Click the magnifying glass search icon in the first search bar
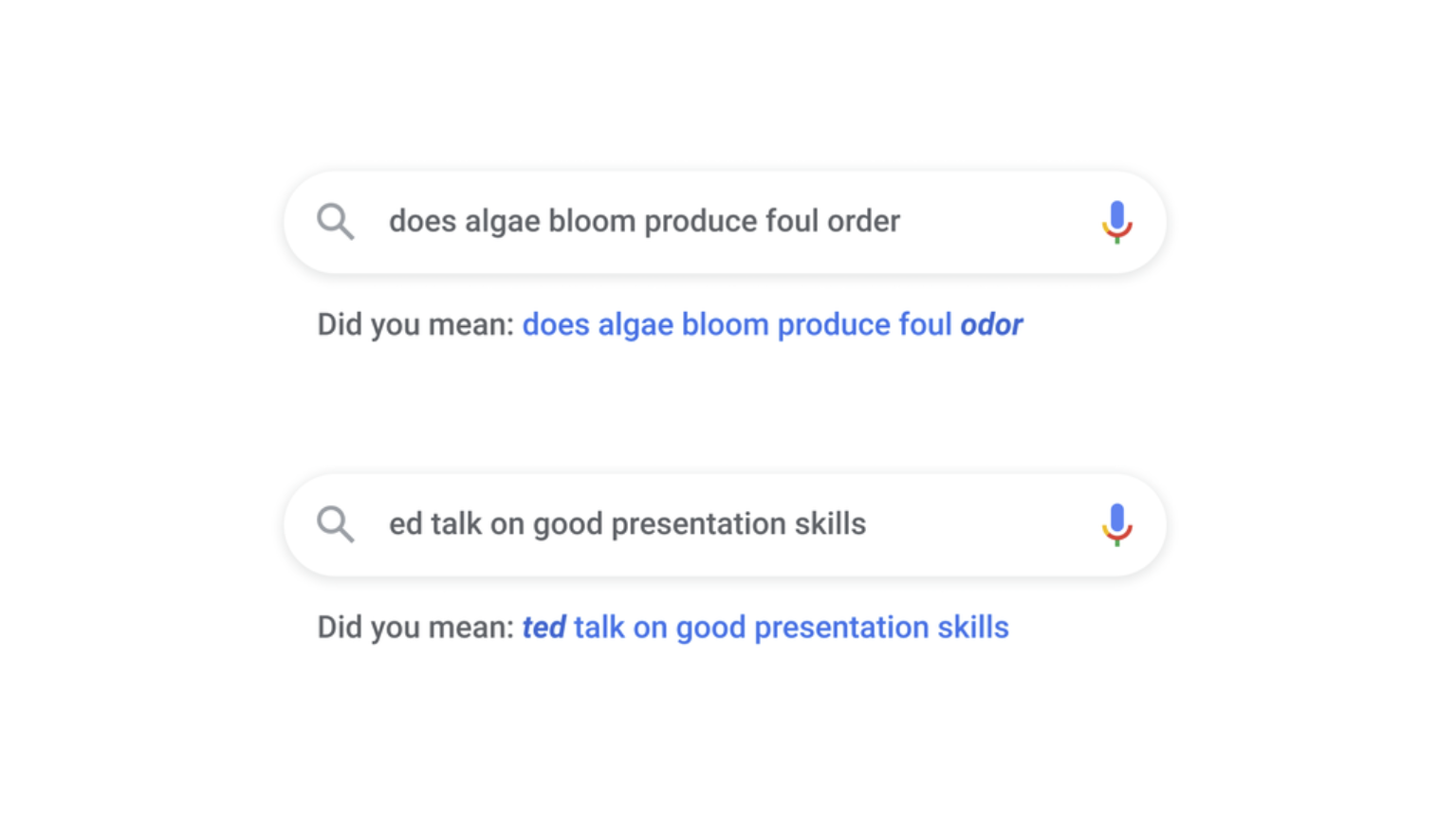This screenshot has height=822, width=1456. [x=334, y=221]
